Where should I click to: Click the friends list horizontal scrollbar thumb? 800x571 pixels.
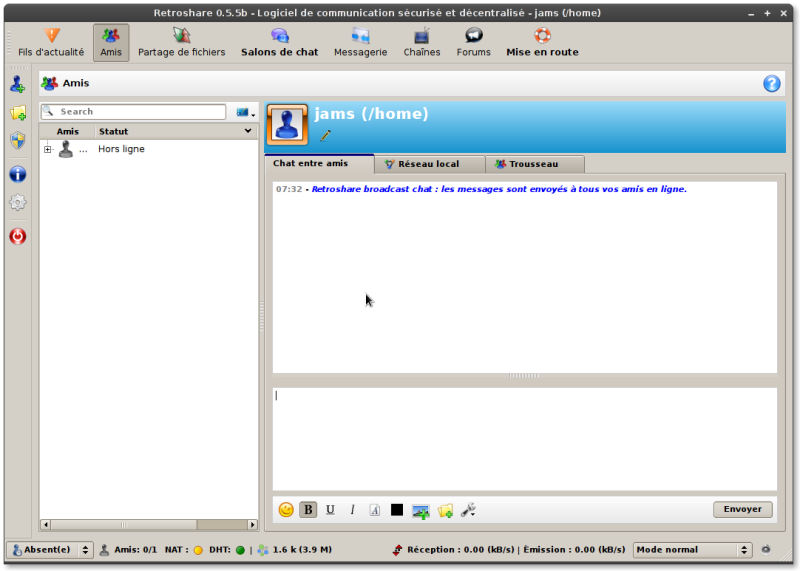(123, 525)
